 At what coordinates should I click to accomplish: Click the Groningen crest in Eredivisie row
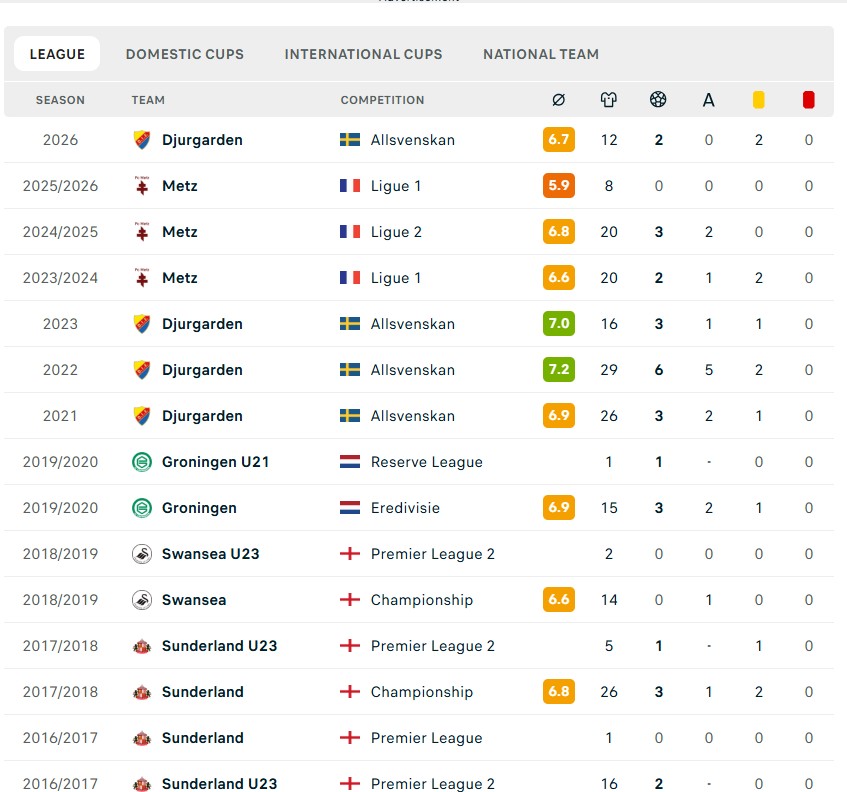coord(142,508)
